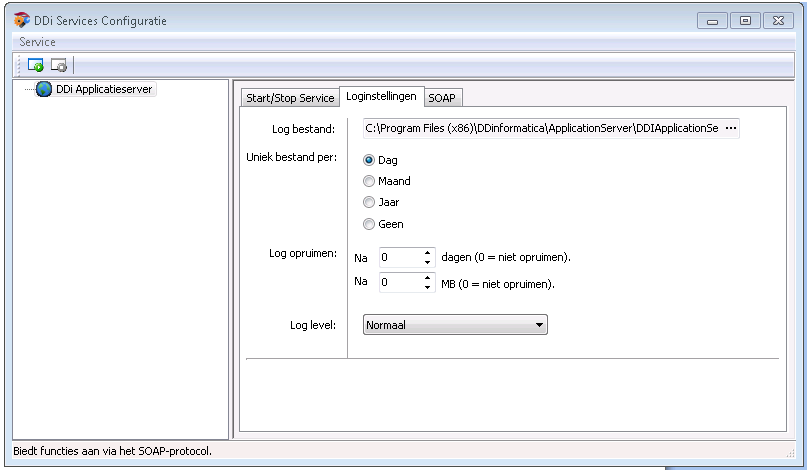Pick the Geen radio option

[x=370, y=225]
